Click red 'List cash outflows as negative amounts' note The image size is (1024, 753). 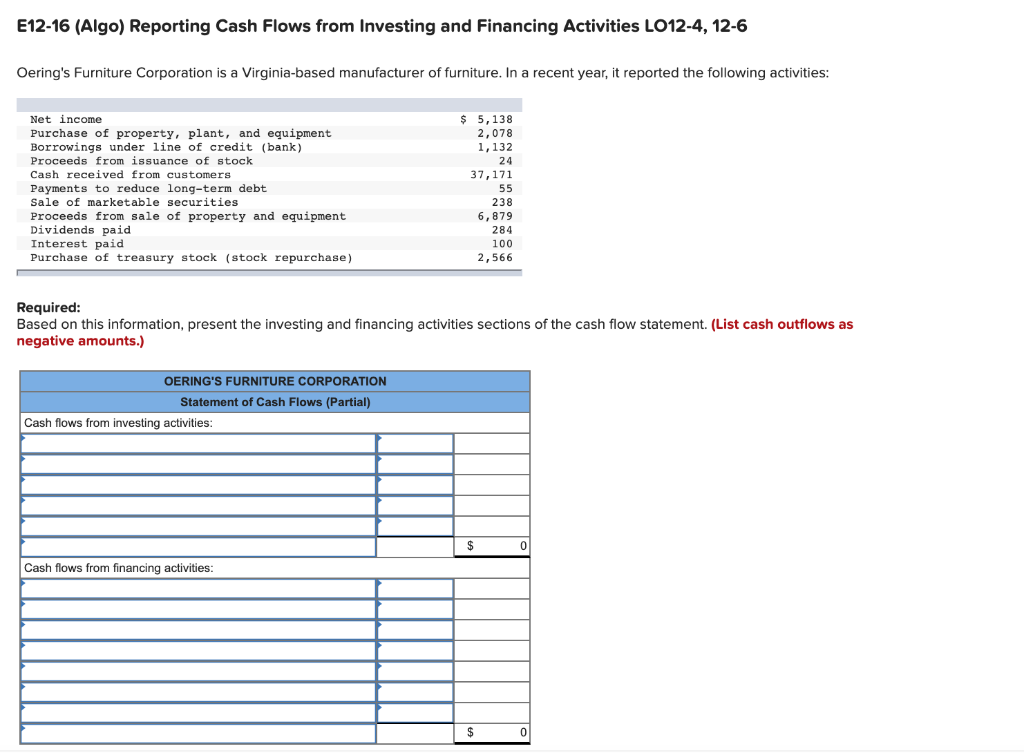click(x=435, y=332)
